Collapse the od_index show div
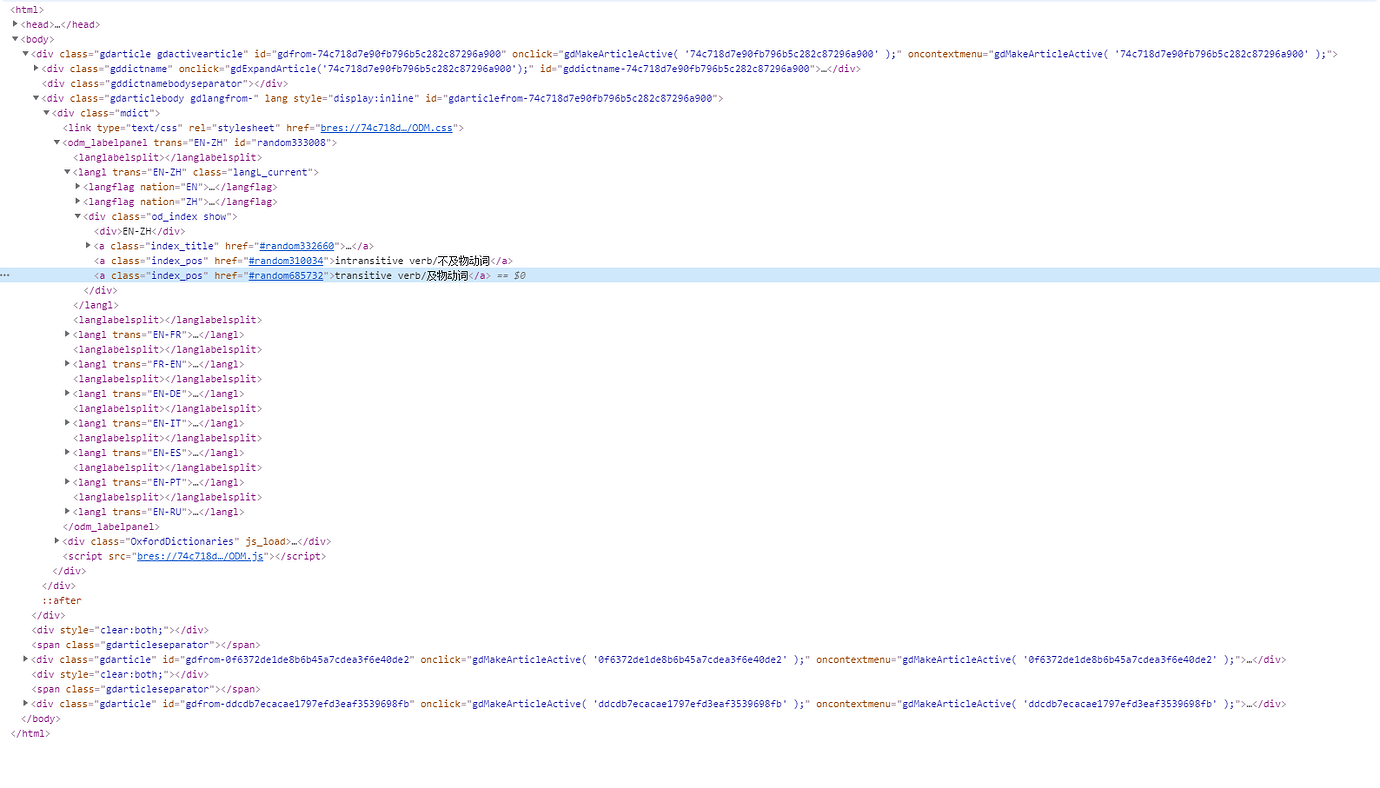 (78, 217)
